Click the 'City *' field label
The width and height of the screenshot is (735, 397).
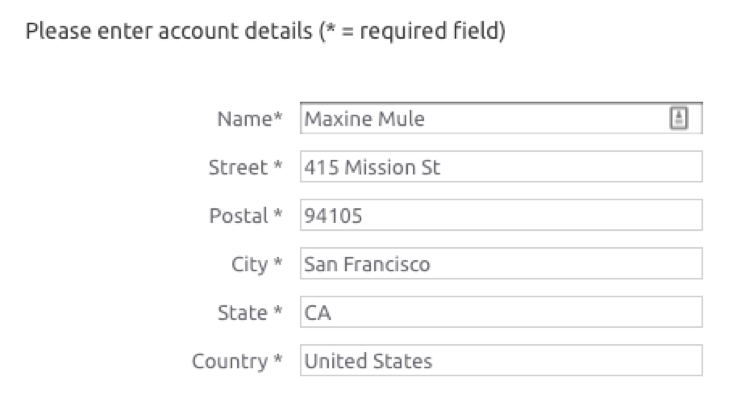pos(257,265)
